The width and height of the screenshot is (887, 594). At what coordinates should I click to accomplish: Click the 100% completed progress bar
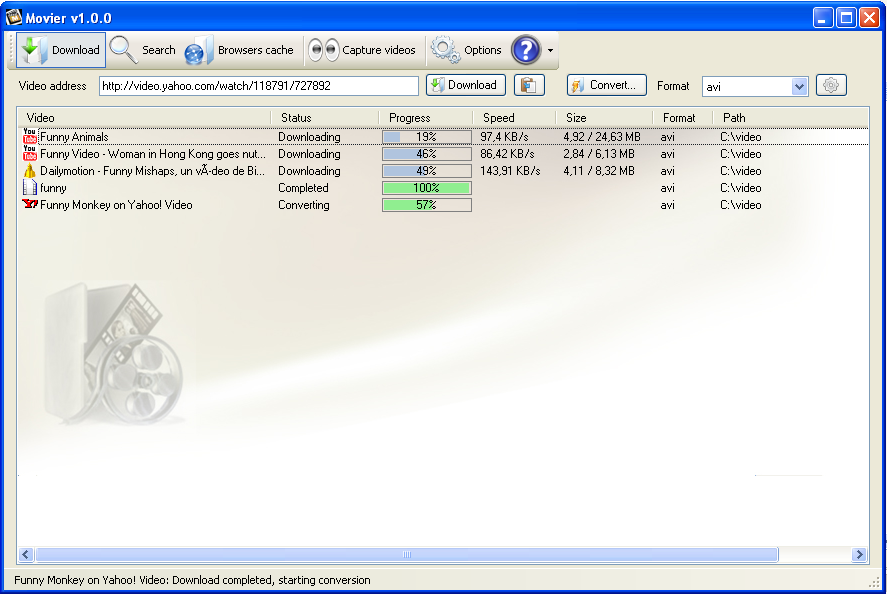427,188
